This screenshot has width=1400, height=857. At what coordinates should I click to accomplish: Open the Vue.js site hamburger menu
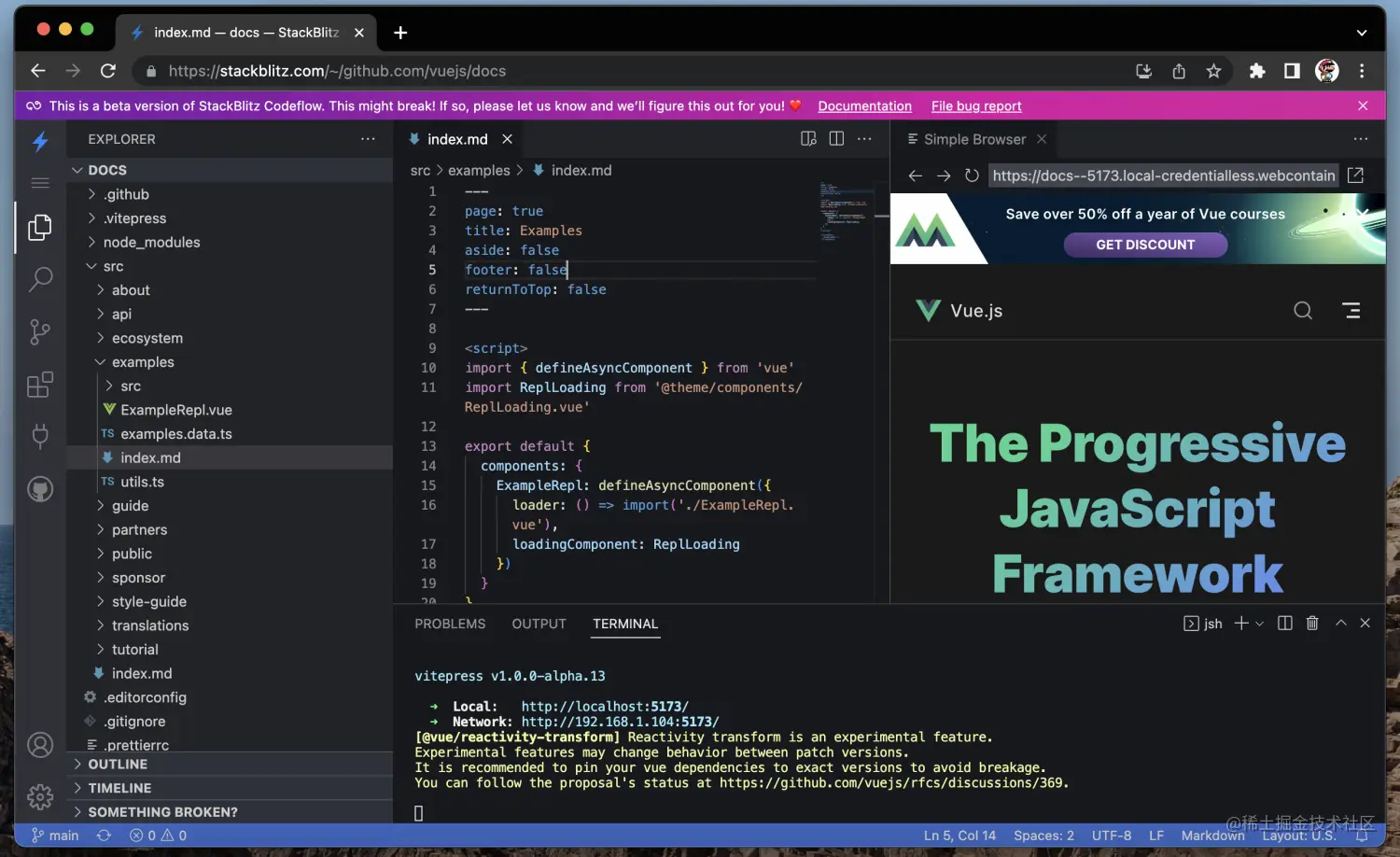(x=1351, y=311)
